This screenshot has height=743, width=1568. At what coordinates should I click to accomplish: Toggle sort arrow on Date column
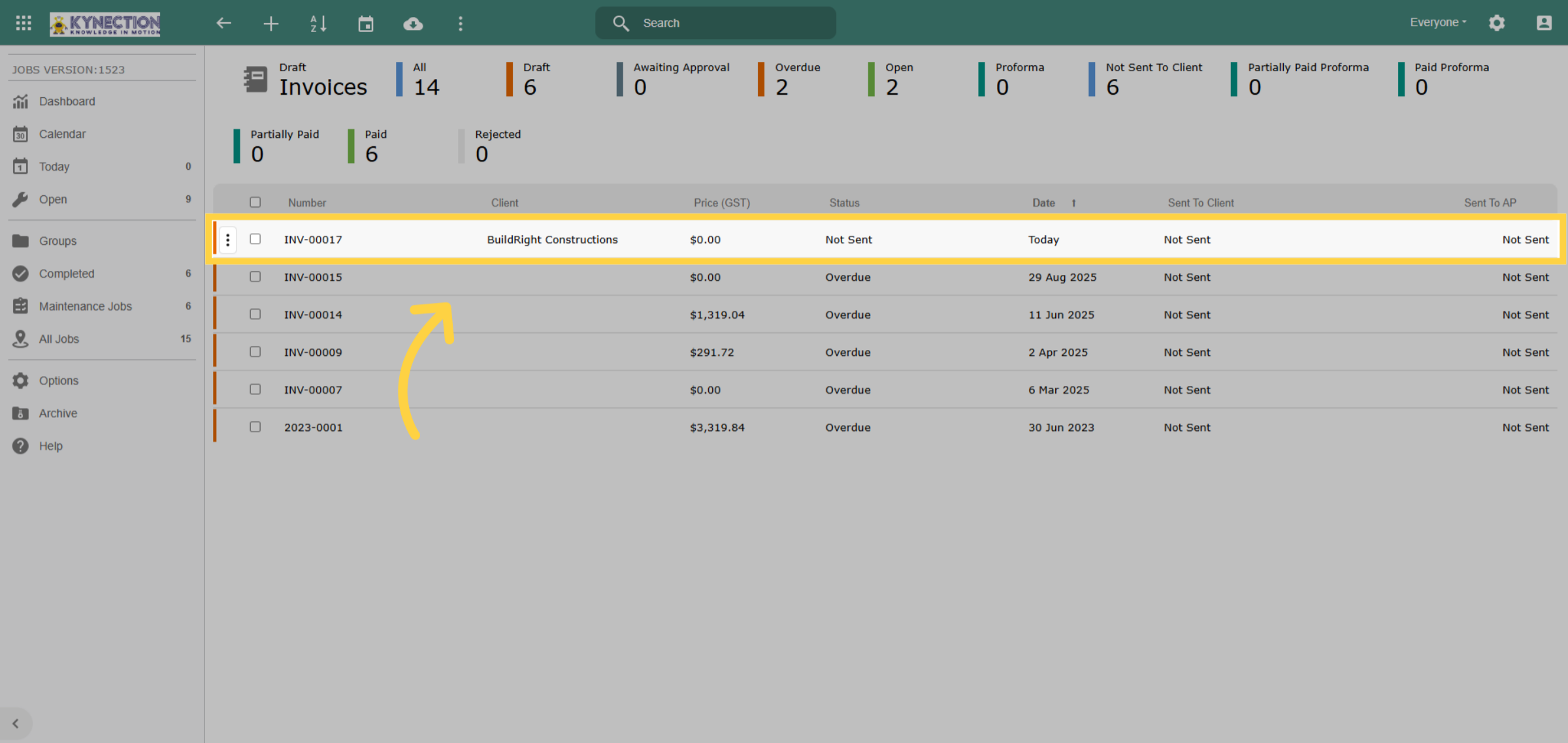pos(1073,203)
